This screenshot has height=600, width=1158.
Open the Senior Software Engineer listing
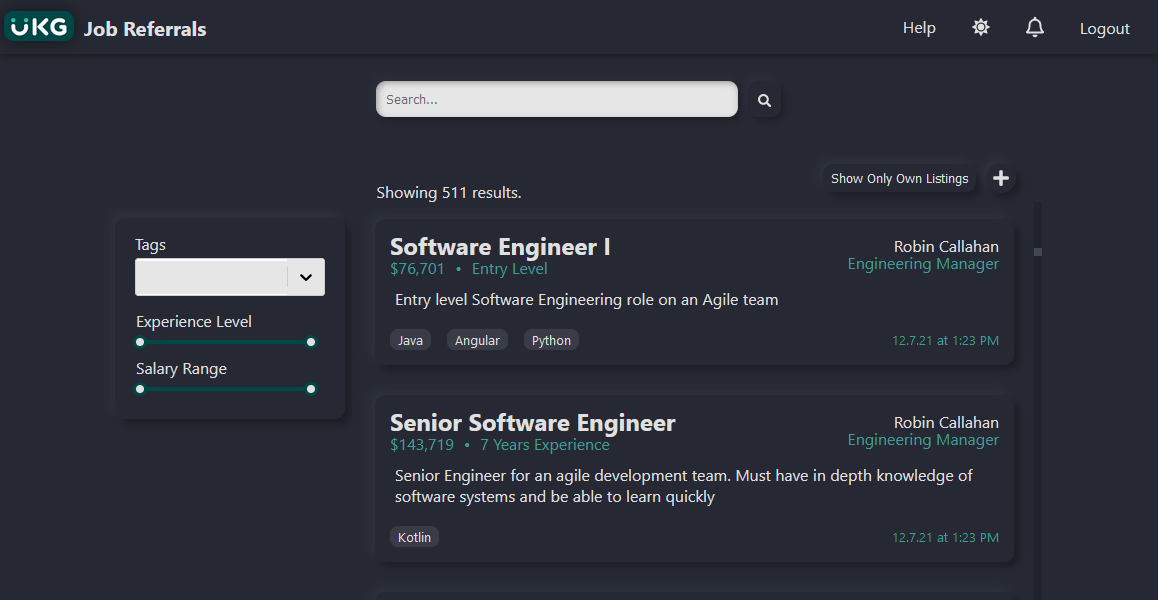coord(532,423)
